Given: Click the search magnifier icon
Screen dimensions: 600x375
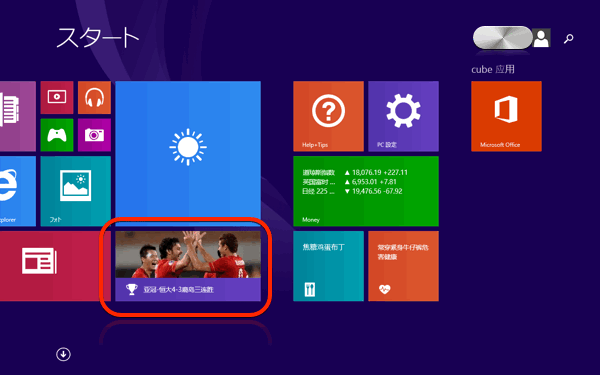Looking at the screenshot, I should (x=569, y=38).
